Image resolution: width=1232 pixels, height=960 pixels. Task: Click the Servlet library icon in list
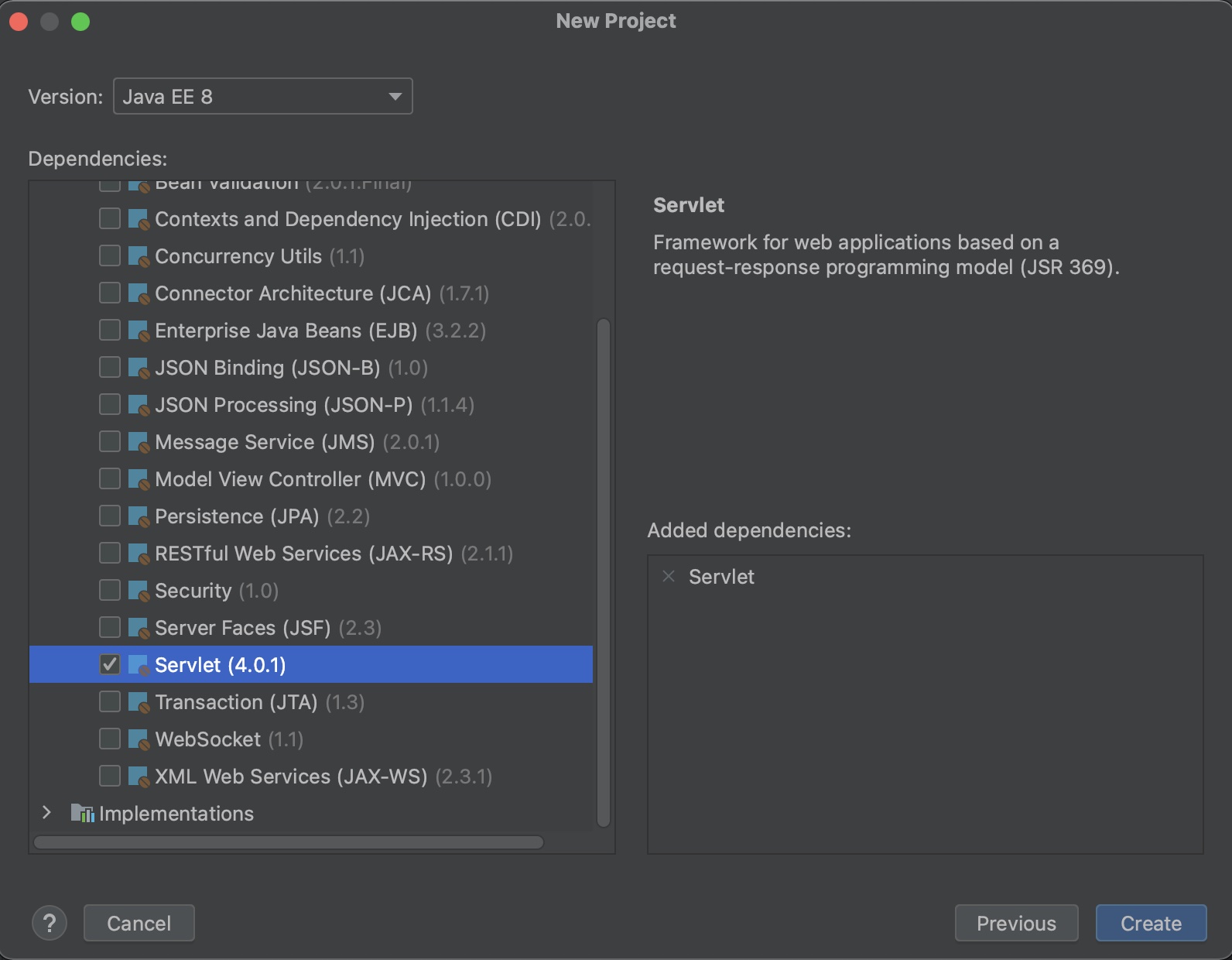[139, 665]
